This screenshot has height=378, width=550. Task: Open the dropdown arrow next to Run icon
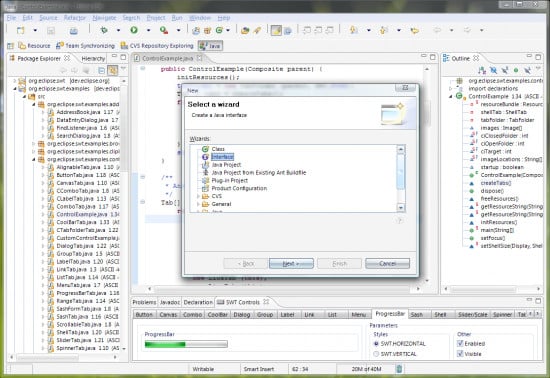148,31
